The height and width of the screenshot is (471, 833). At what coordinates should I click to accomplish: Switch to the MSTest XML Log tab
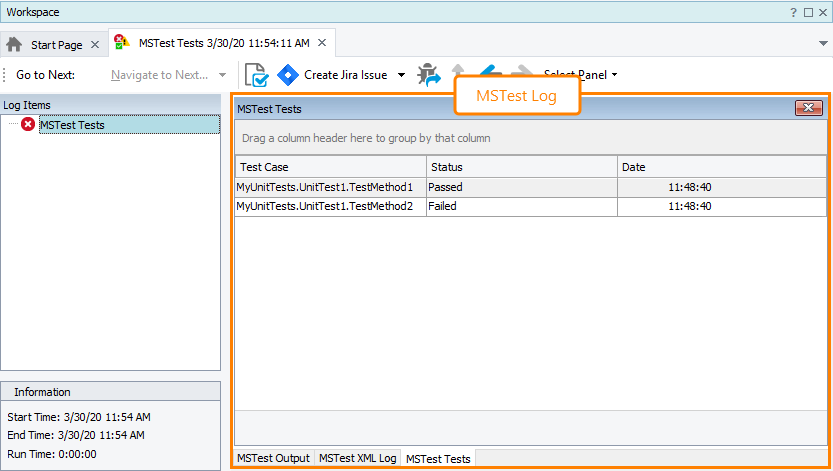pyautogui.click(x=357, y=458)
